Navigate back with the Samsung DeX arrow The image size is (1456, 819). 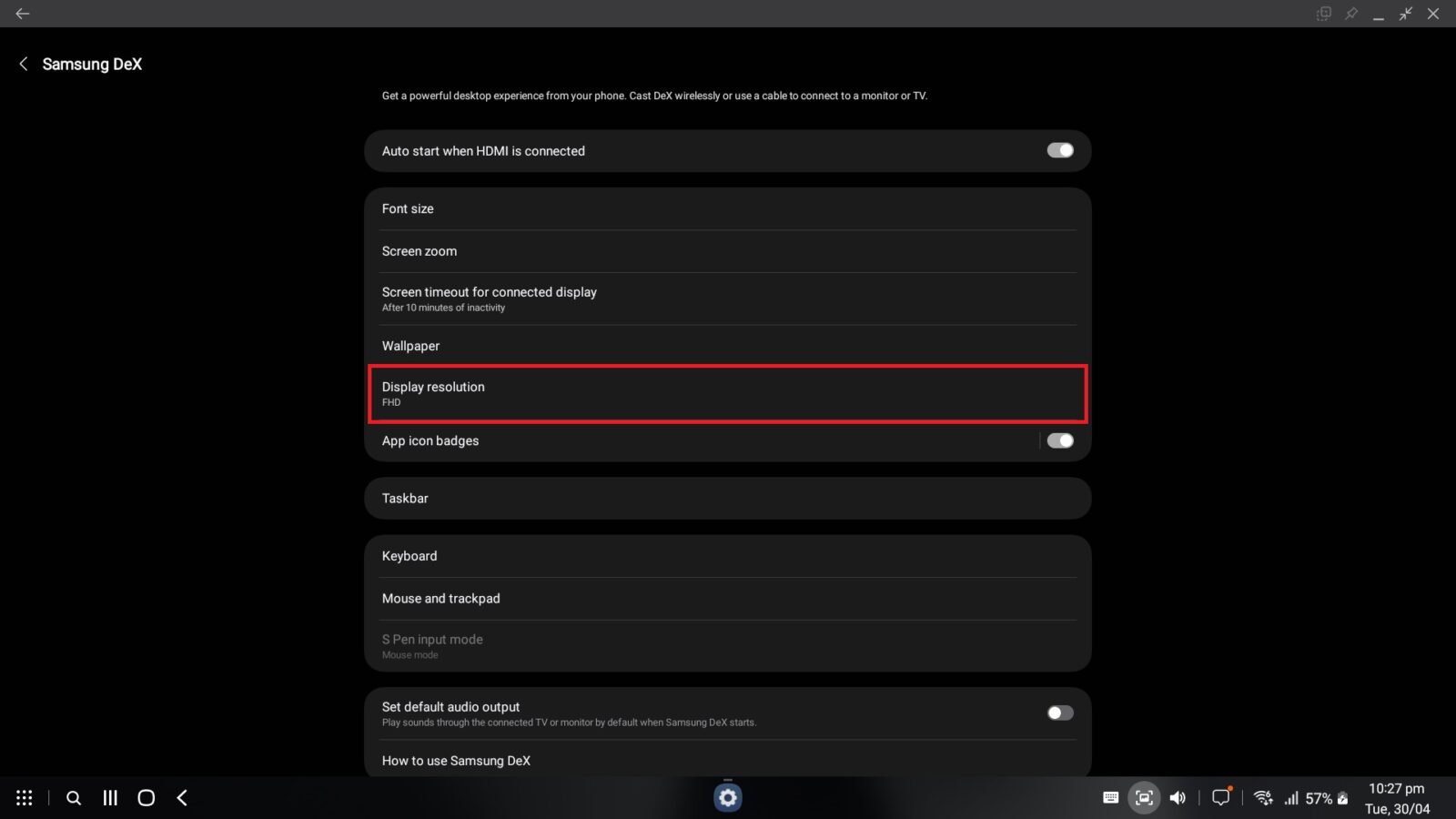coord(23,64)
